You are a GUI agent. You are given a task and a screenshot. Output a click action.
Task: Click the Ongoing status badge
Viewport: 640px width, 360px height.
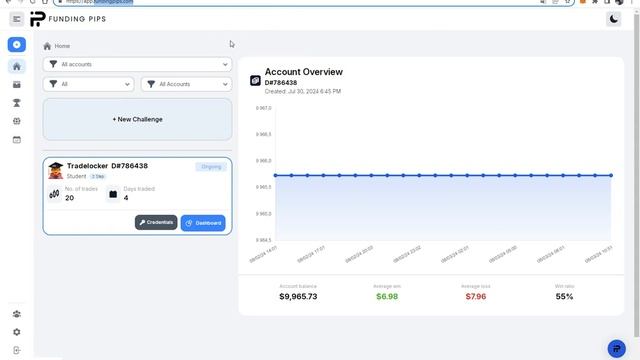[x=211, y=167]
